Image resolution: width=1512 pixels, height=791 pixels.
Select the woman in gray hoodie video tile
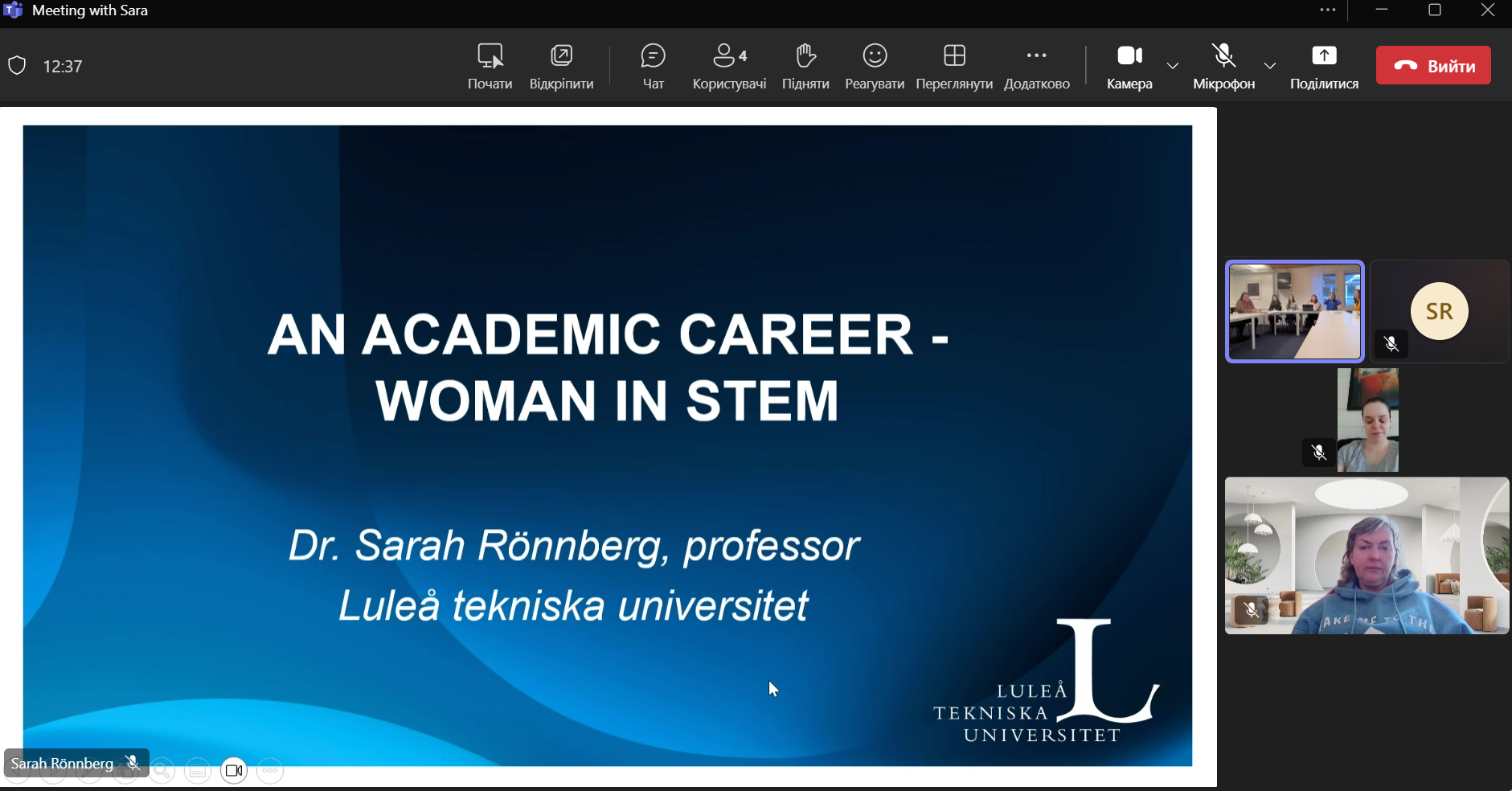[x=1367, y=555]
